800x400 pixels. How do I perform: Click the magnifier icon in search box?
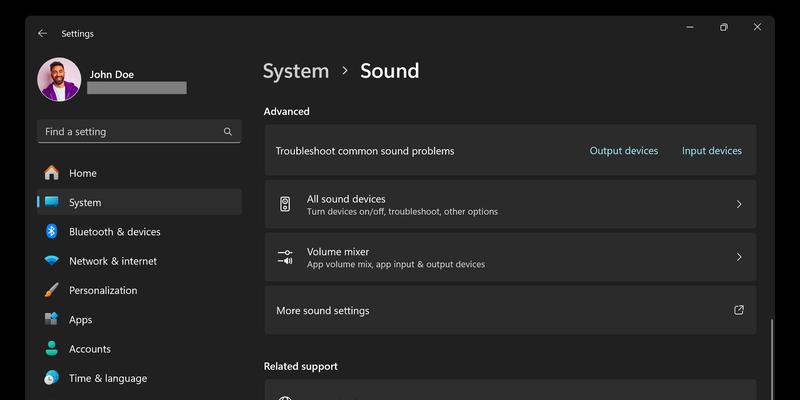pyautogui.click(x=228, y=132)
